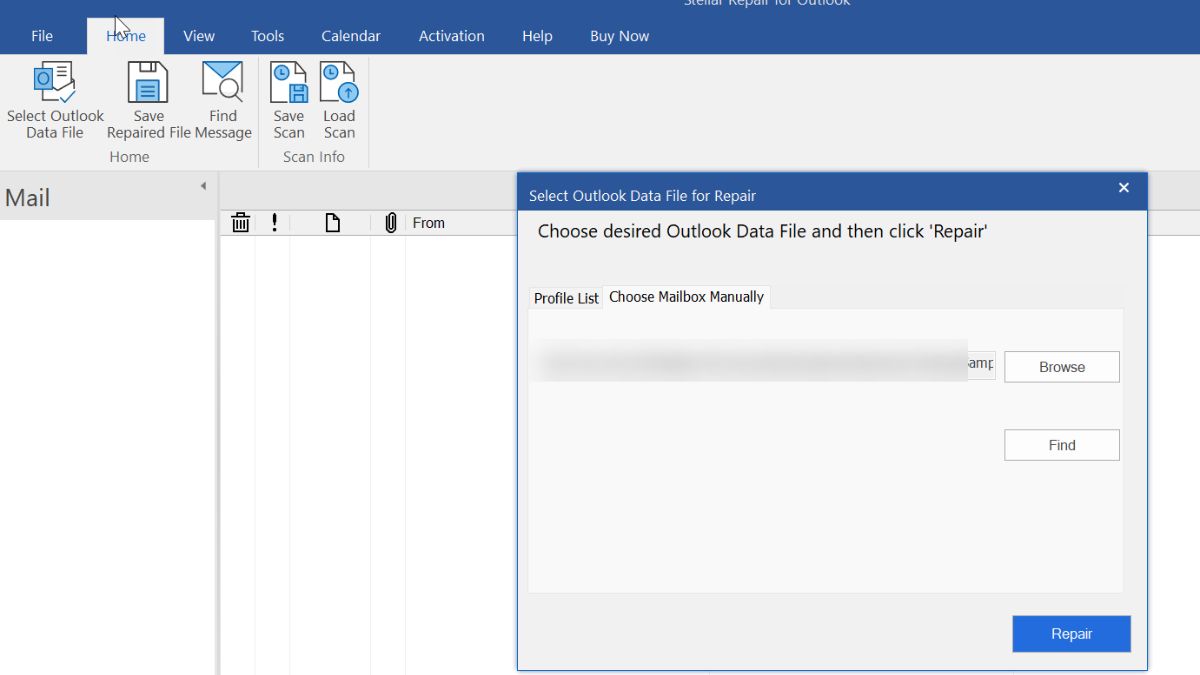Image resolution: width=1200 pixels, height=675 pixels.
Task: Click Save Scan in Scan Info group
Action: (289, 101)
